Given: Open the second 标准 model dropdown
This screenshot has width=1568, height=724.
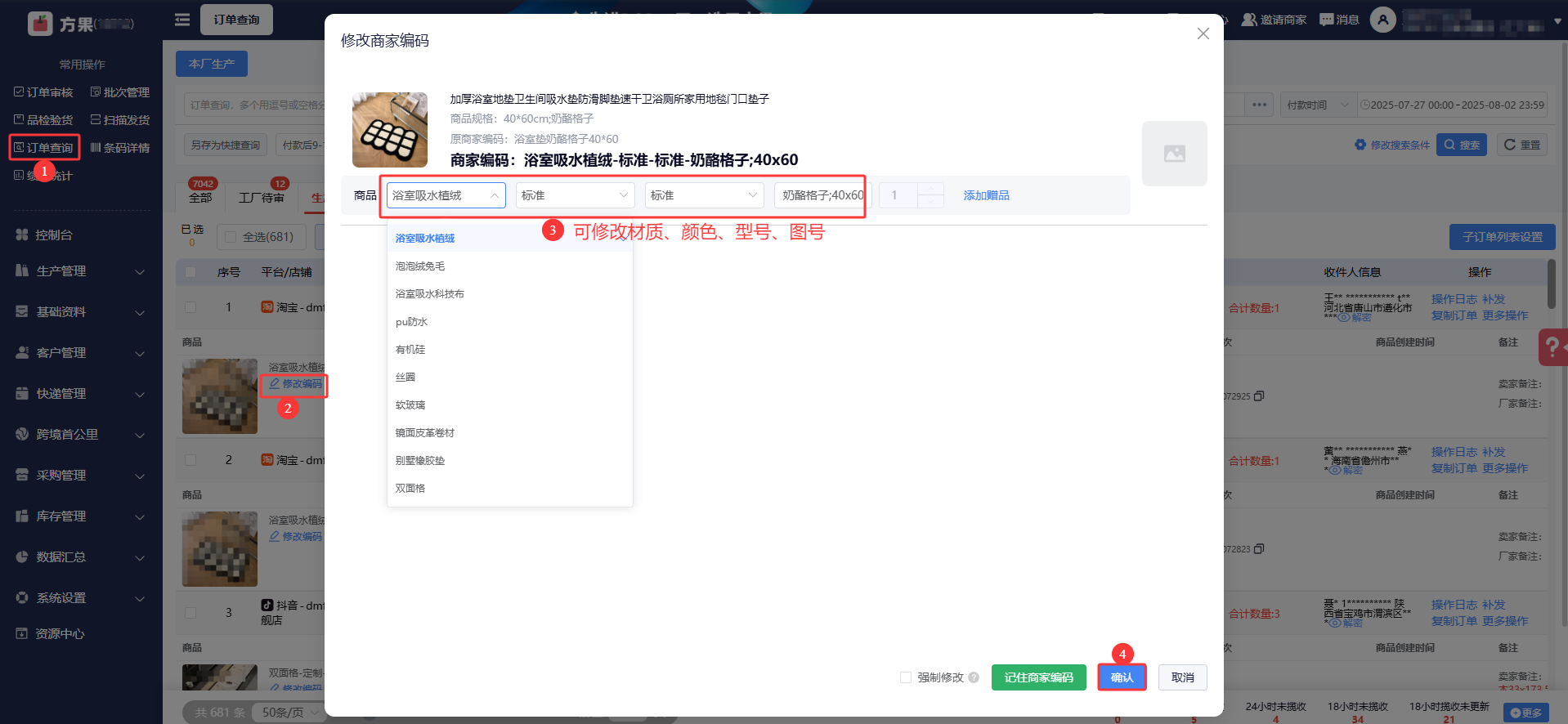Looking at the screenshot, I should coord(705,195).
